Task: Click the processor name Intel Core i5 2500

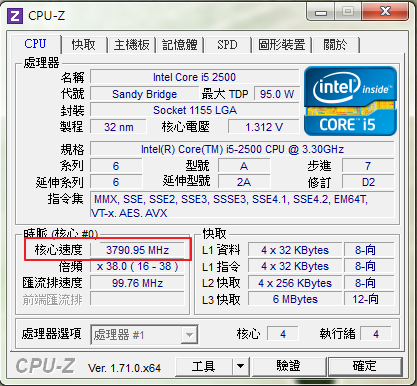Action: click(x=195, y=77)
